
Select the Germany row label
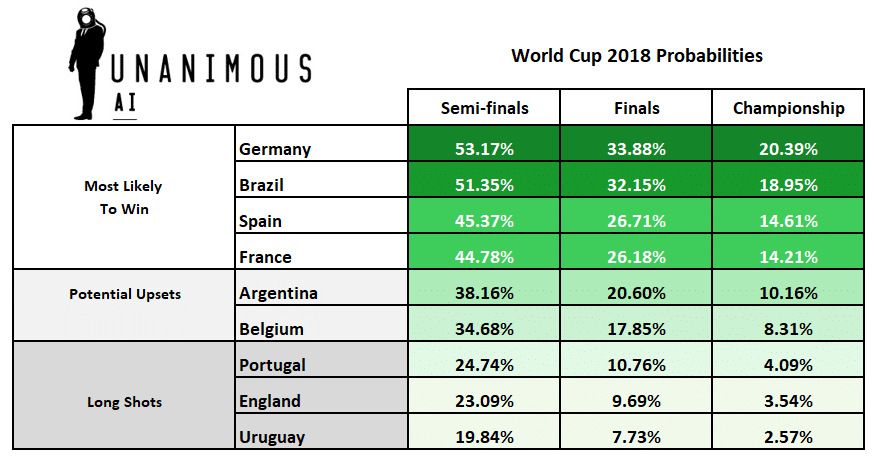(276, 149)
